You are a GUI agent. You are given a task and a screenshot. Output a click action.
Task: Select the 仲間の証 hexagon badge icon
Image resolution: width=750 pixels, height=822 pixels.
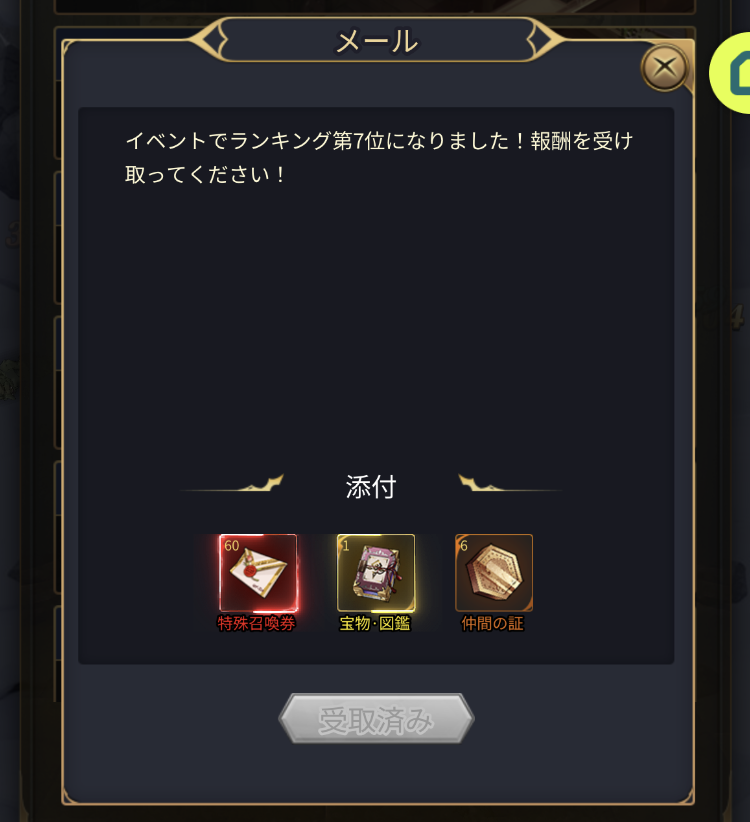click(x=494, y=573)
